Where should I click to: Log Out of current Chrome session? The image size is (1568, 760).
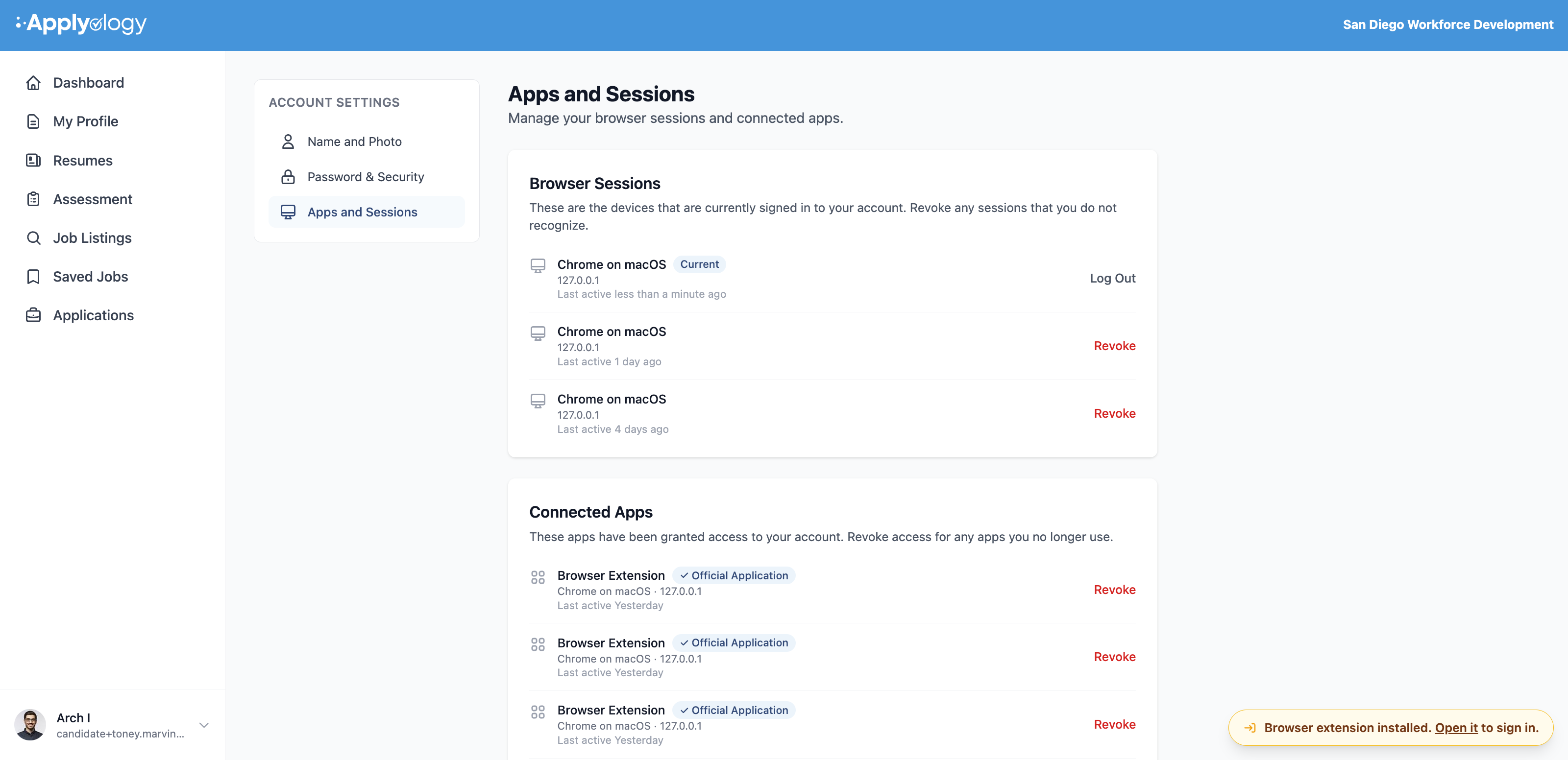[1112, 279]
